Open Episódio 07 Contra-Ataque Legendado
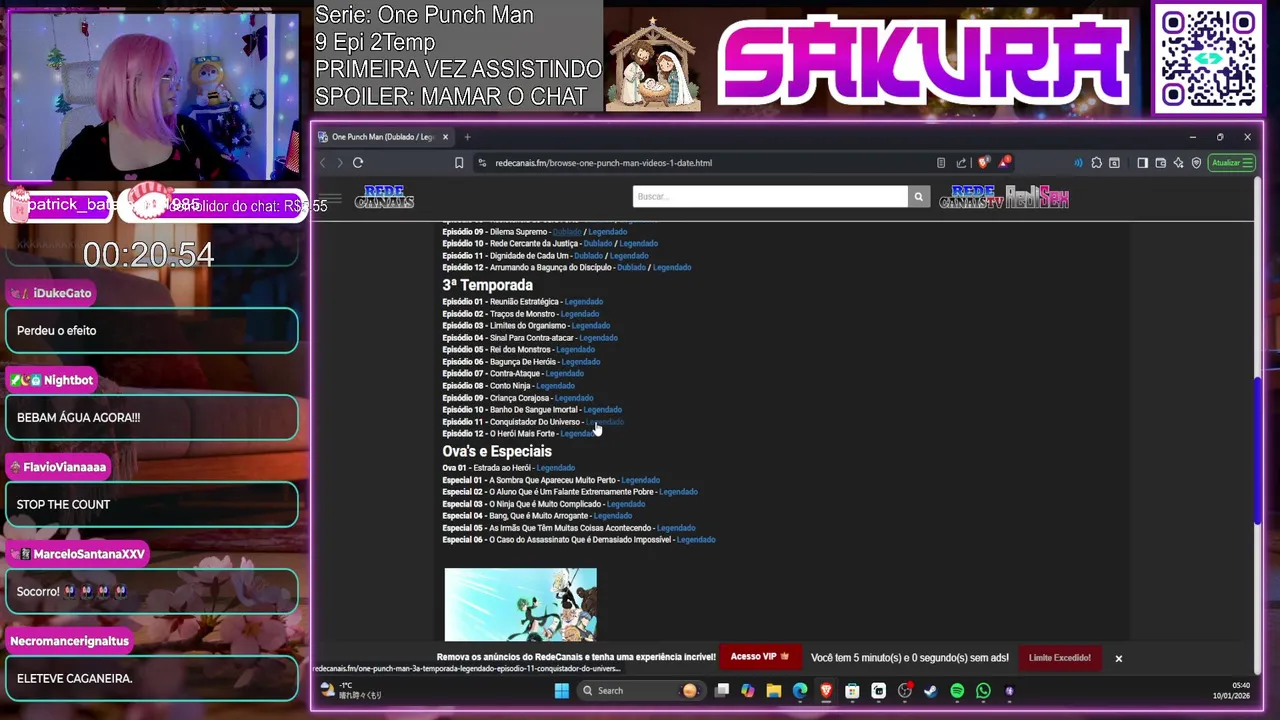This screenshot has width=1280, height=720. (x=564, y=374)
